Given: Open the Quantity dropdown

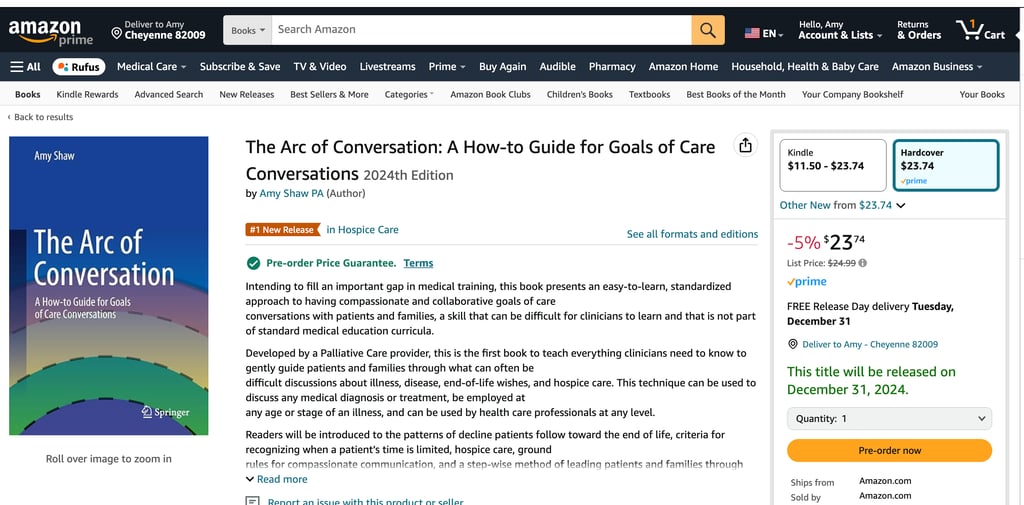Looking at the screenshot, I should (x=889, y=419).
